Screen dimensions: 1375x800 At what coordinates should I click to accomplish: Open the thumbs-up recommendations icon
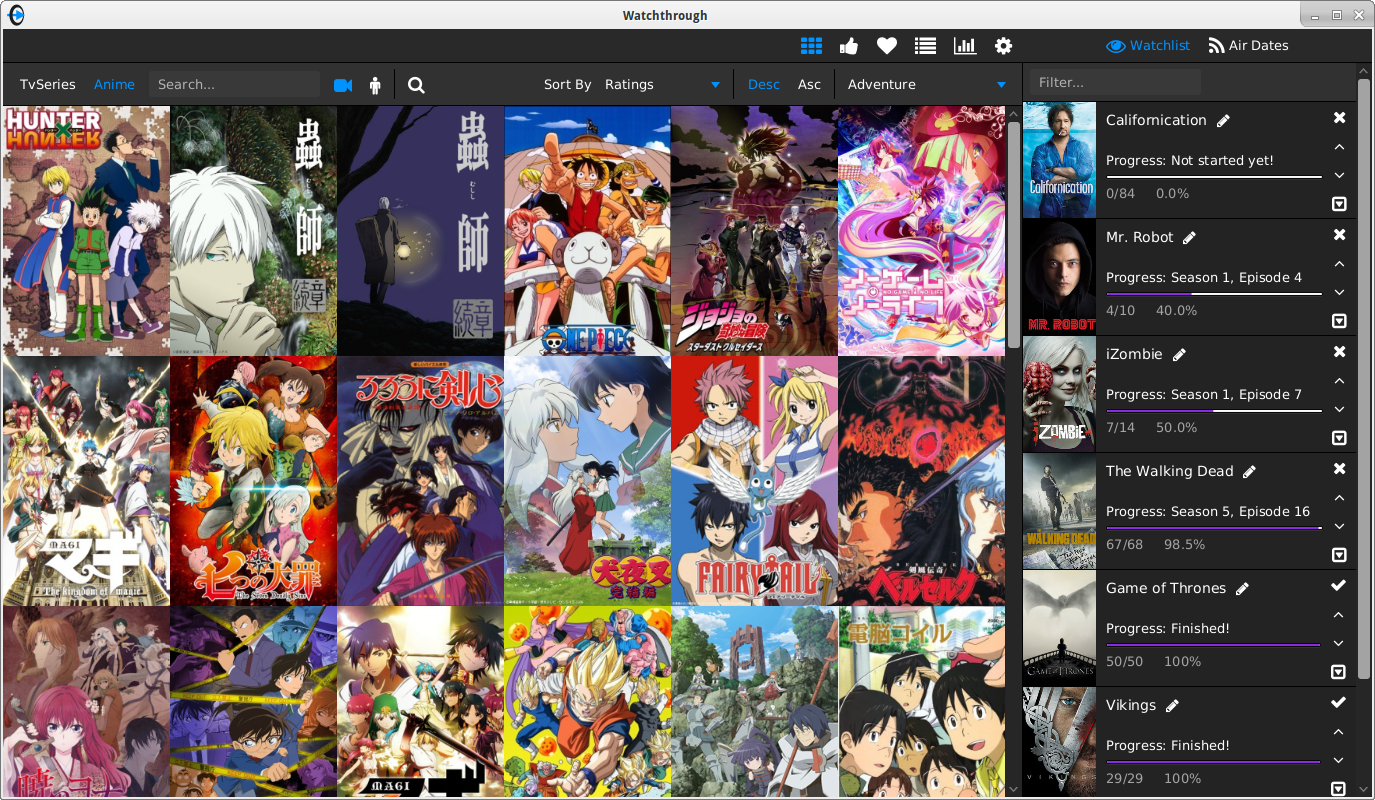(849, 46)
